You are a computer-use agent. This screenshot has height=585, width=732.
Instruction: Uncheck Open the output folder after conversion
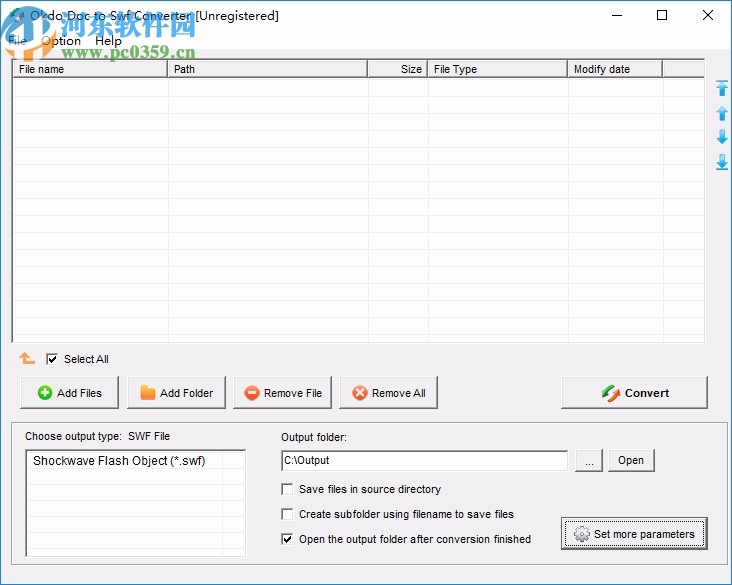point(287,539)
